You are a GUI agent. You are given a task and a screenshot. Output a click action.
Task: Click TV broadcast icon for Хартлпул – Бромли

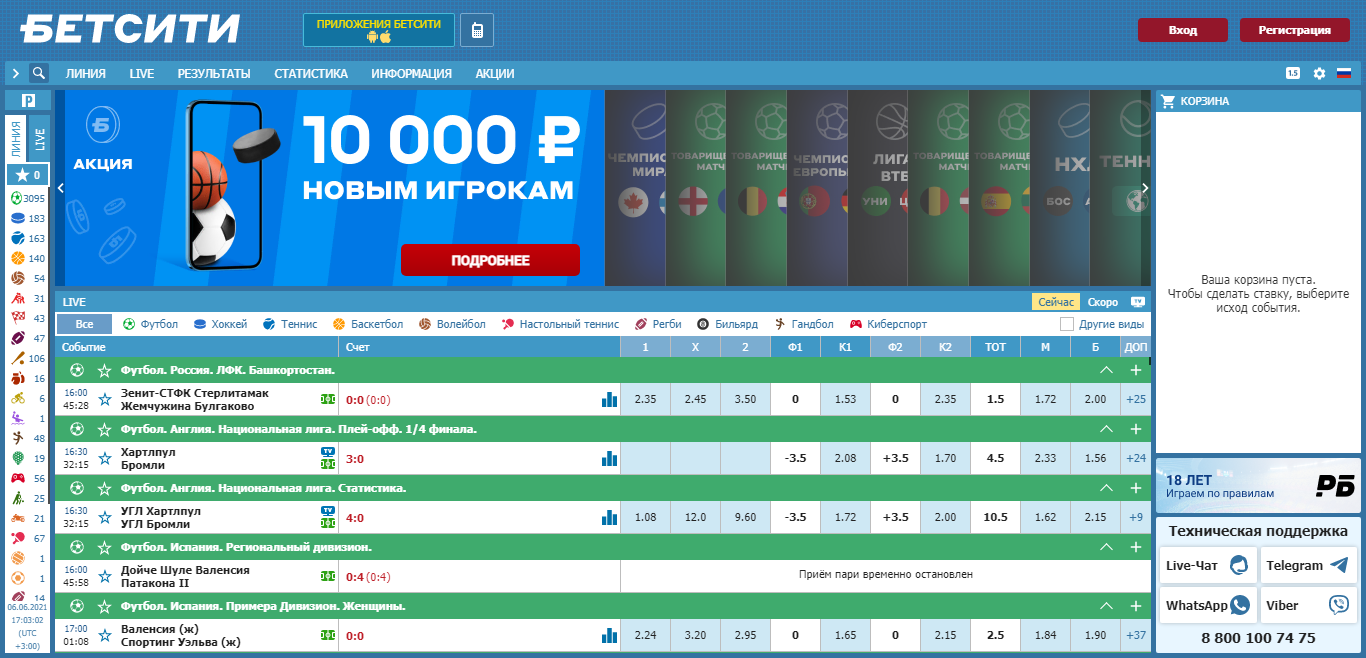point(328,451)
